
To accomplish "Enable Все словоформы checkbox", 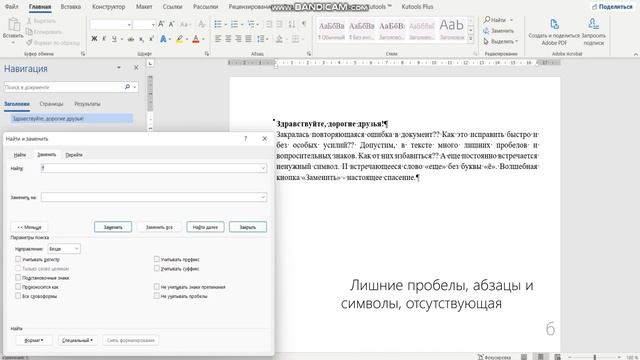I will click(x=18, y=296).
